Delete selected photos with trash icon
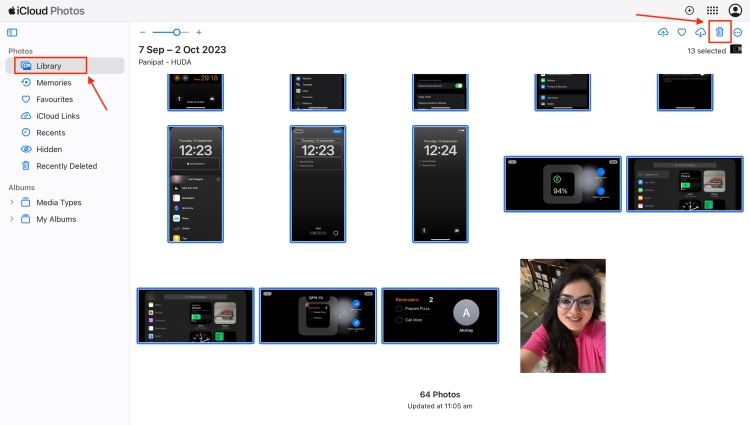 point(719,33)
